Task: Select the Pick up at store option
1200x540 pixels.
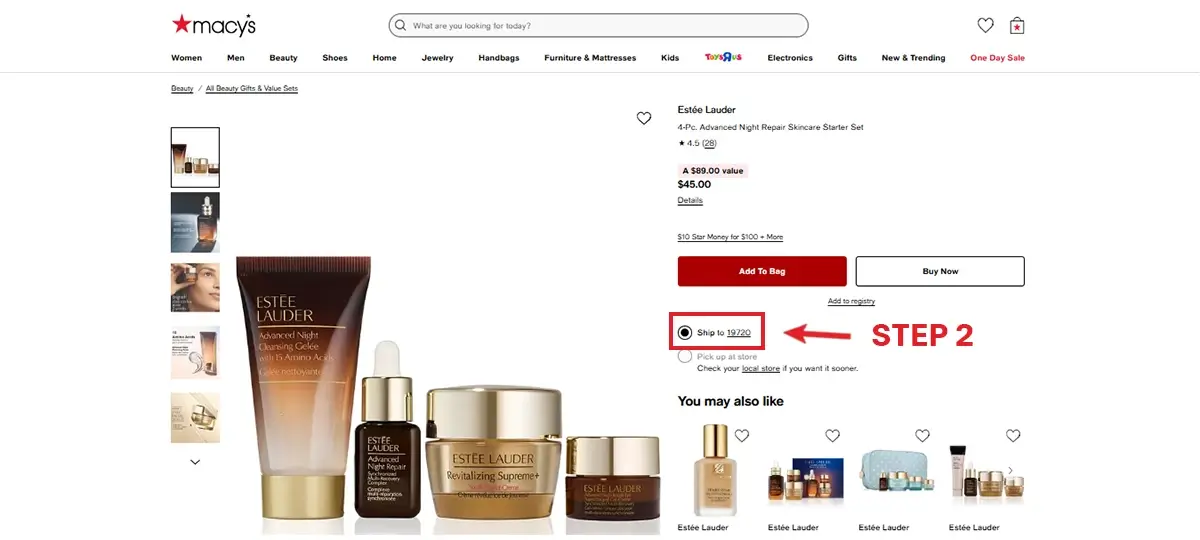Action: tap(684, 356)
